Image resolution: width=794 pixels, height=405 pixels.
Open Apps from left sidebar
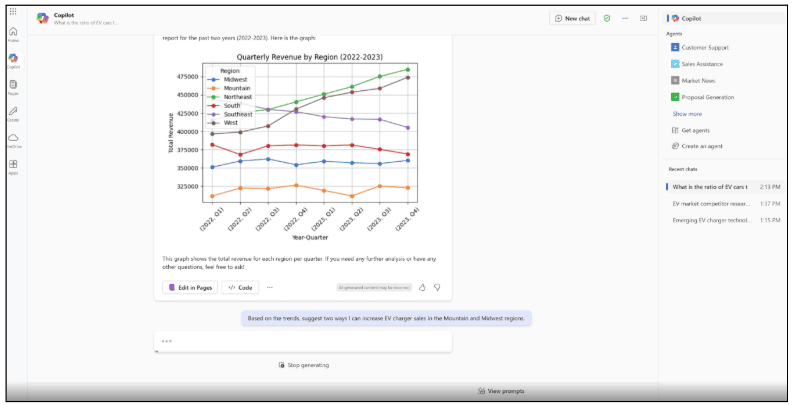point(13,167)
